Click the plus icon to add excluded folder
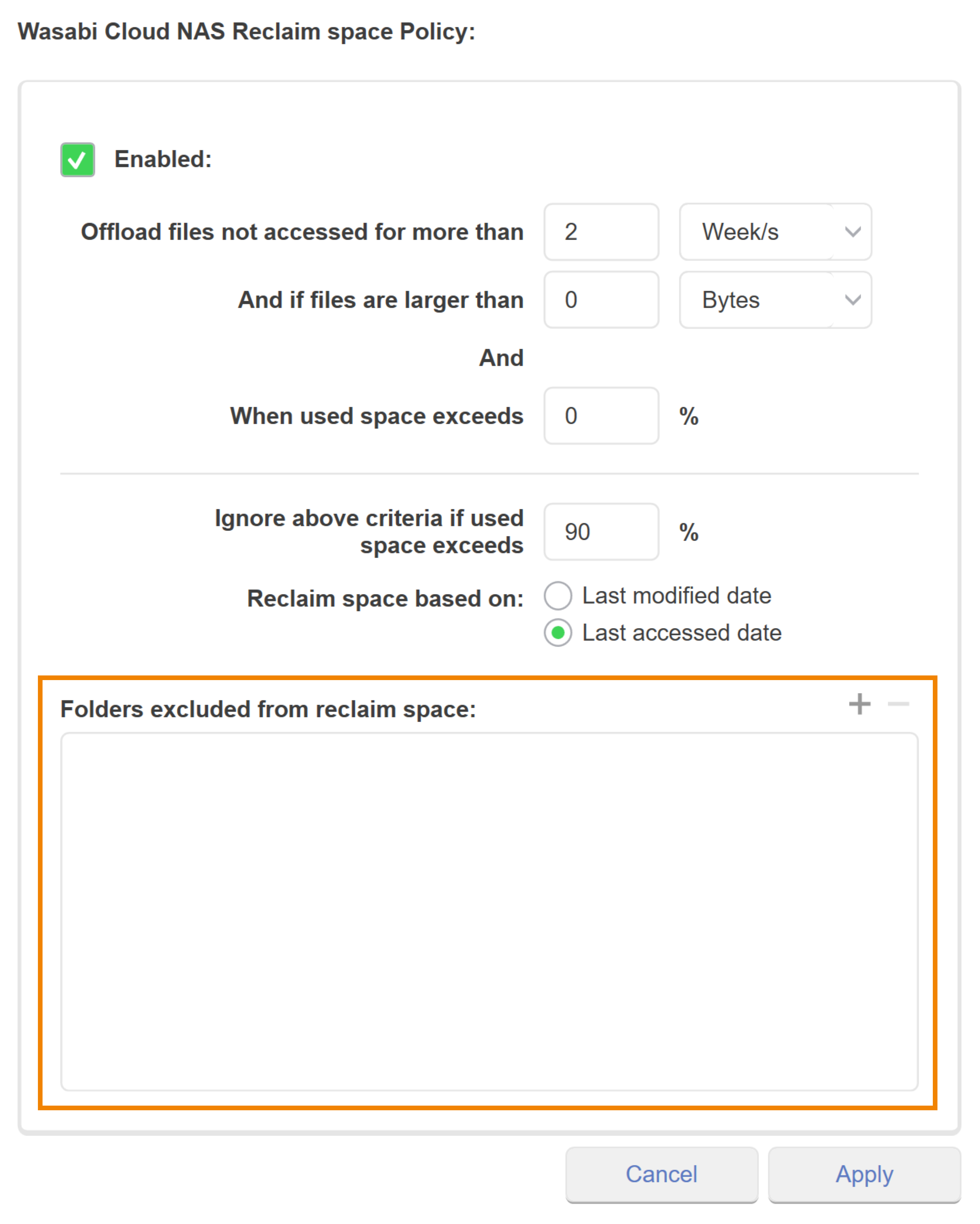Image resolution: width=980 pixels, height=1224 pixels. pyautogui.click(x=859, y=704)
